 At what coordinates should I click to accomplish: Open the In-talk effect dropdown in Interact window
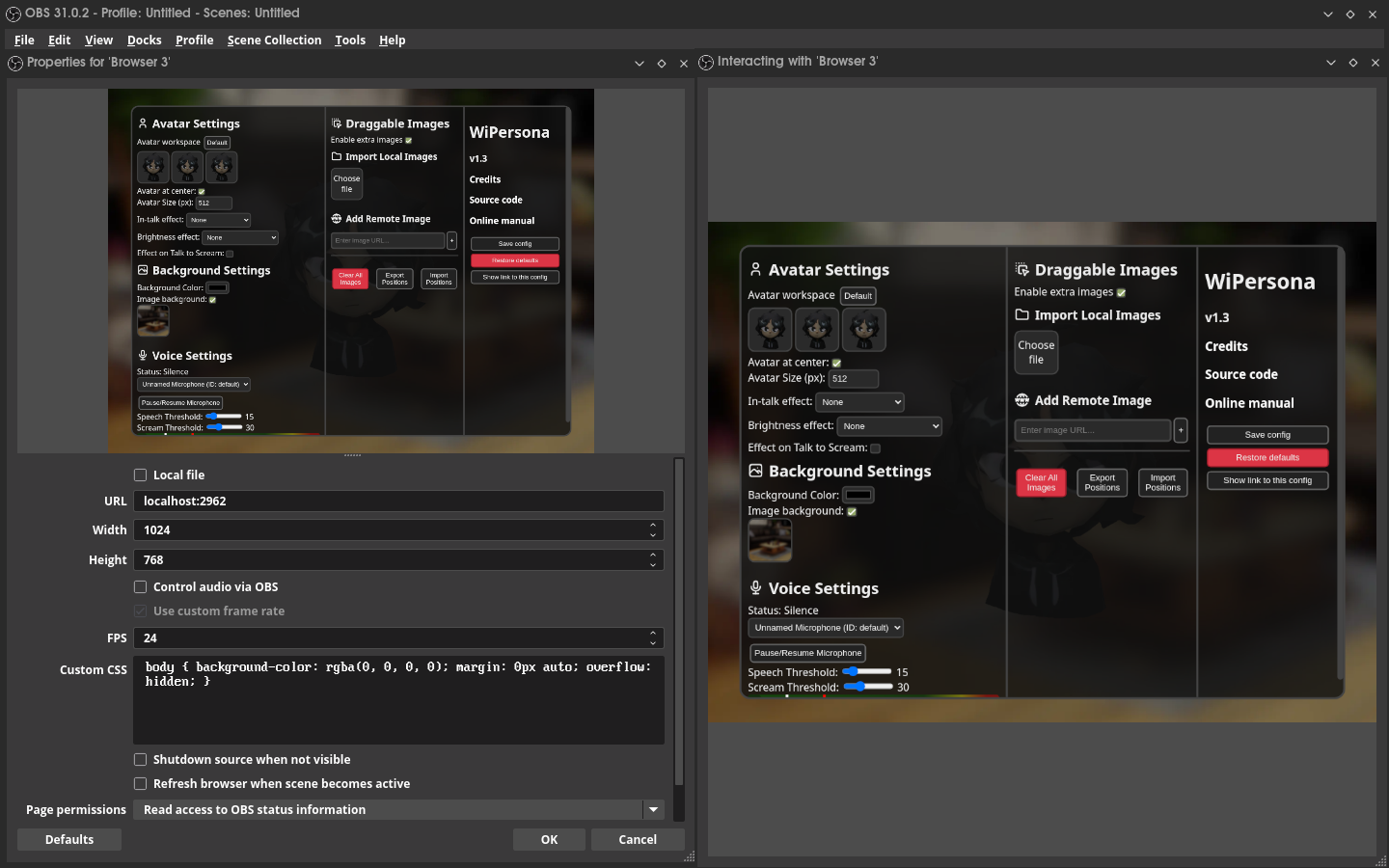[860, 402]
